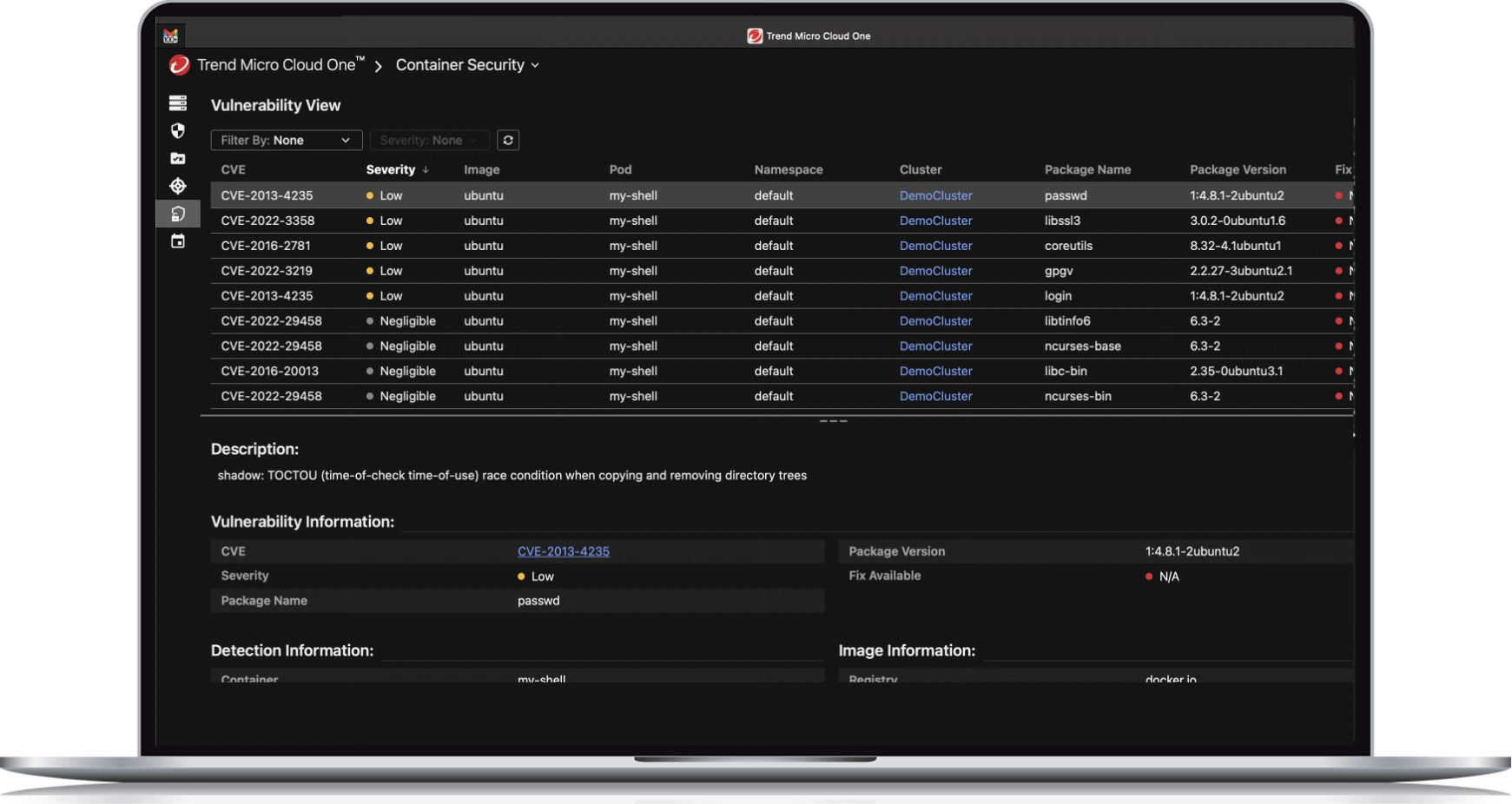This screenshot has width=1512, height=804.
Task: Click the ncurses-bin package name cell
Action: click(1078, 396)
